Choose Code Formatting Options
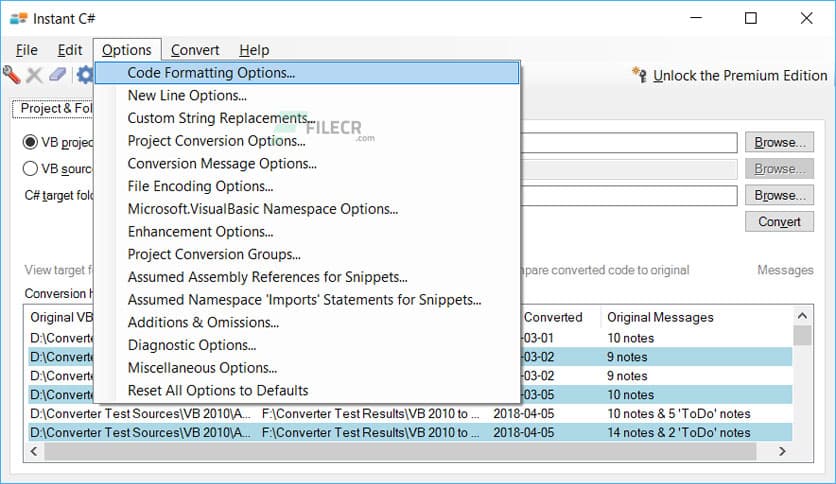 tap(307, 72)
